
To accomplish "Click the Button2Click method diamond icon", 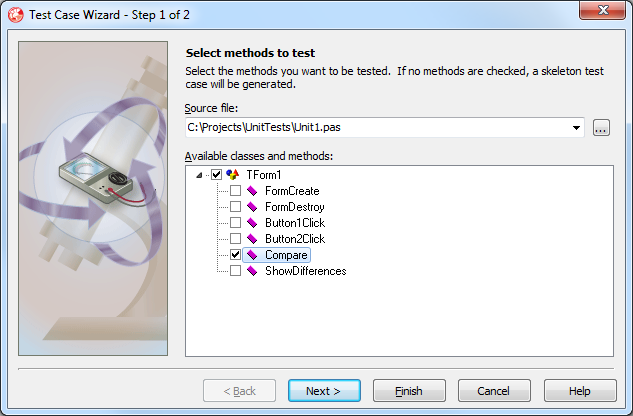I will (x=252, y=239).
